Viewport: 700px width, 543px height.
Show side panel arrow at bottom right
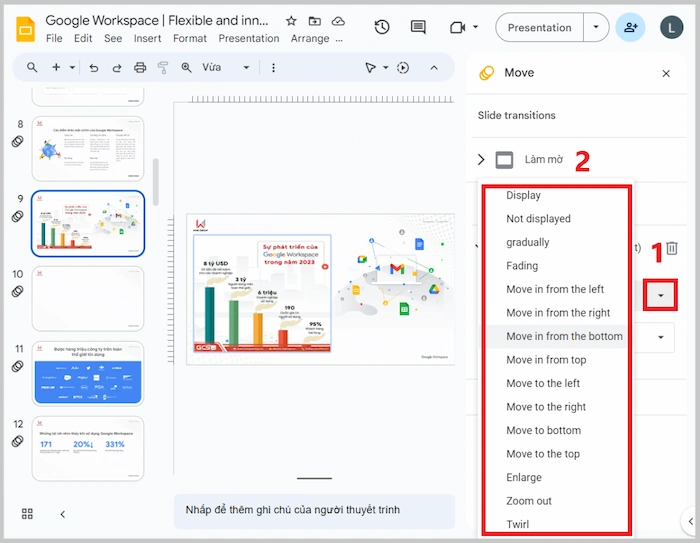click(x=690, y=521)
